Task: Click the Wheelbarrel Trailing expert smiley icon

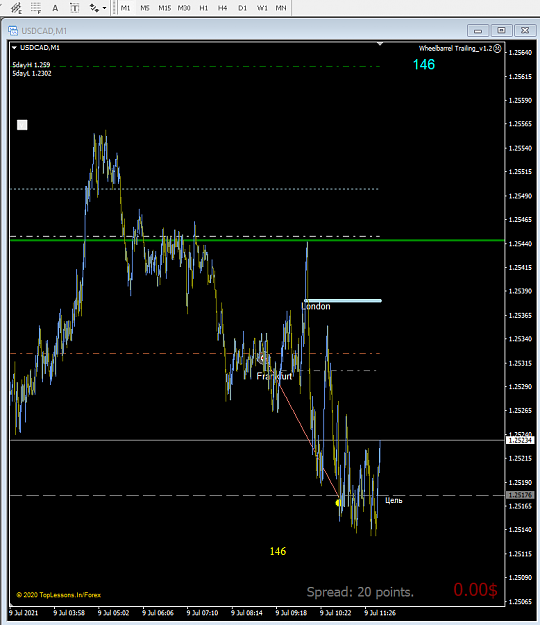Action: point(497,49)
